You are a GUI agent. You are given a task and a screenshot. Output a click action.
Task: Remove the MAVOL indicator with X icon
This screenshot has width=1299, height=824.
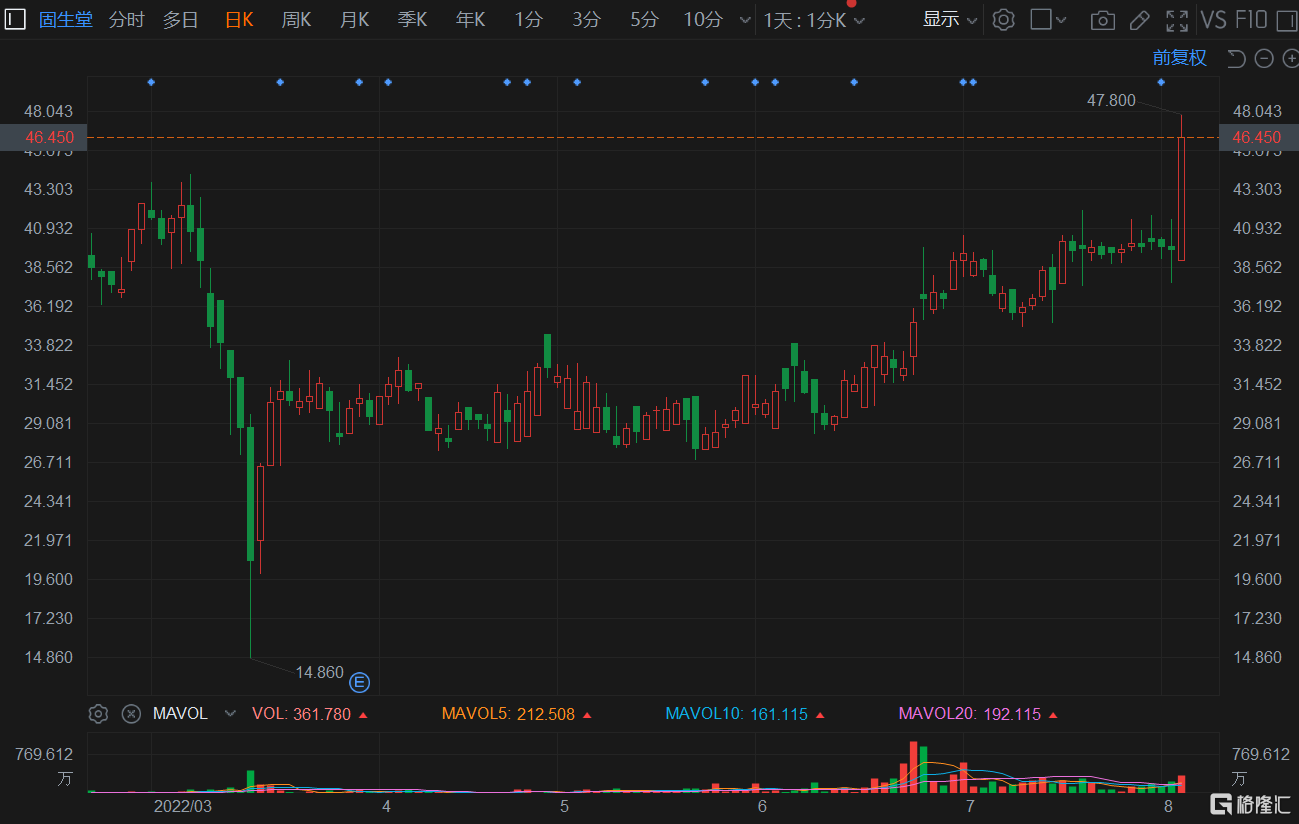coord(131,714)
